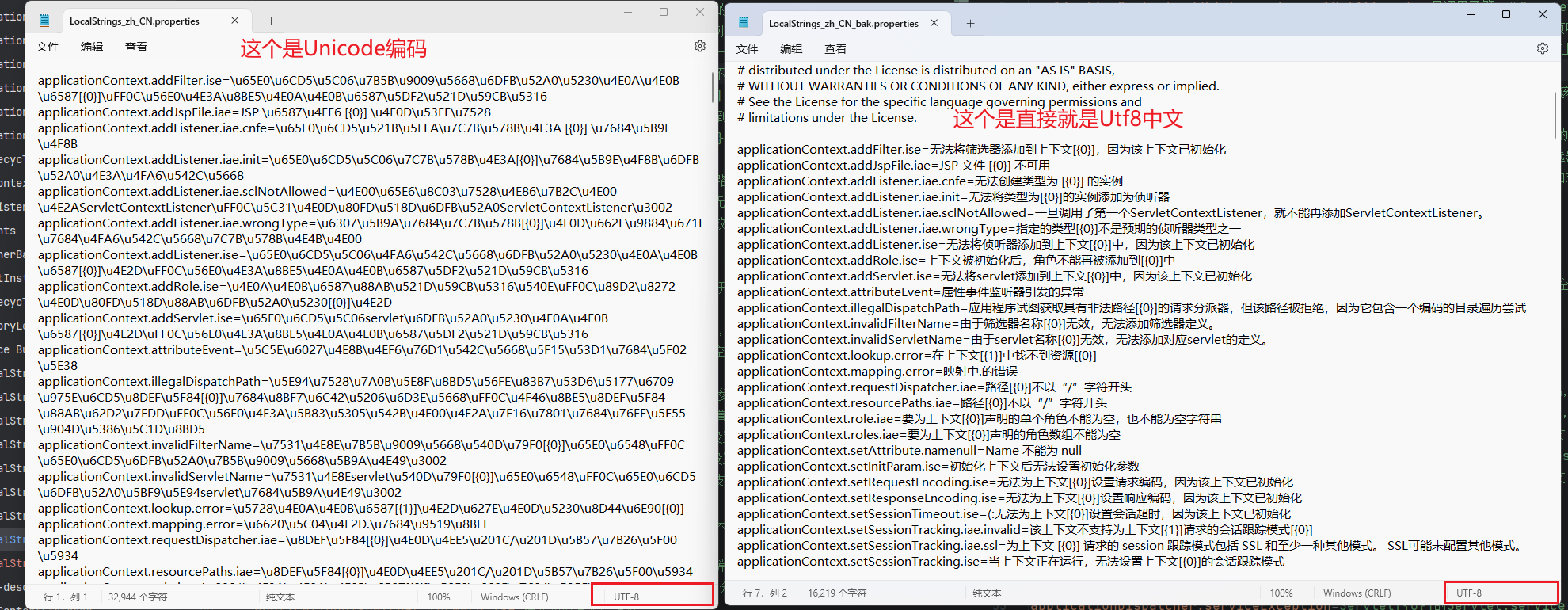Click Windows (CRLF) in right window status bar
Image resolution: width=1568 pixels, height=610 pixels.
1357,593
